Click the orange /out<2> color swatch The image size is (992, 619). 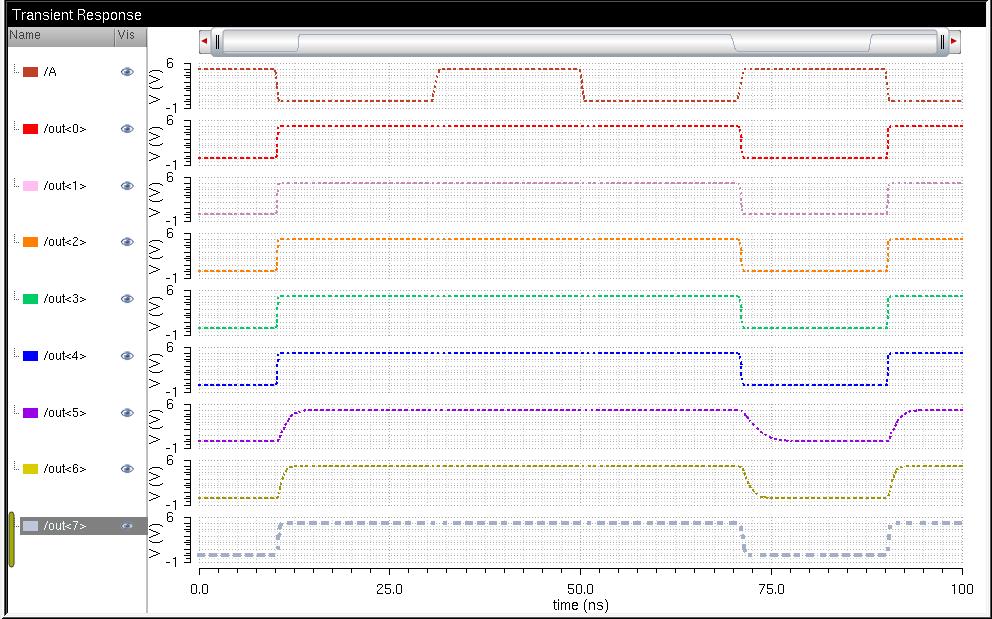[x=30, y=242]
